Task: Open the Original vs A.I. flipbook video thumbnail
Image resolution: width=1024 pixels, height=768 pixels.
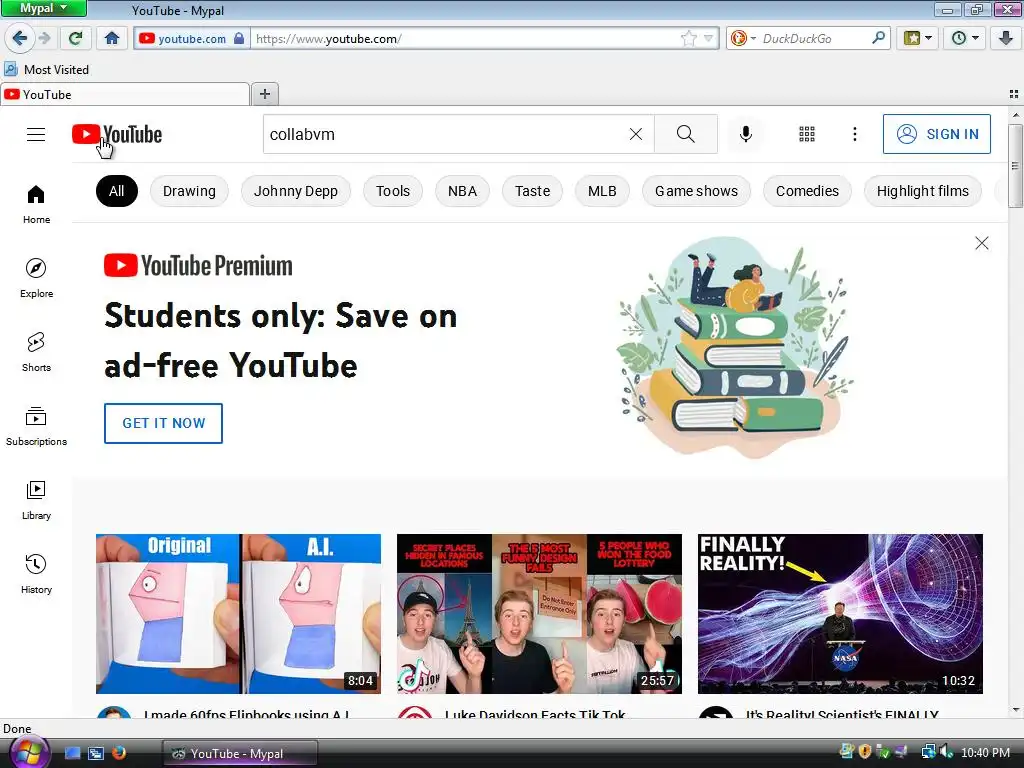Action: [x=238, y=614]
